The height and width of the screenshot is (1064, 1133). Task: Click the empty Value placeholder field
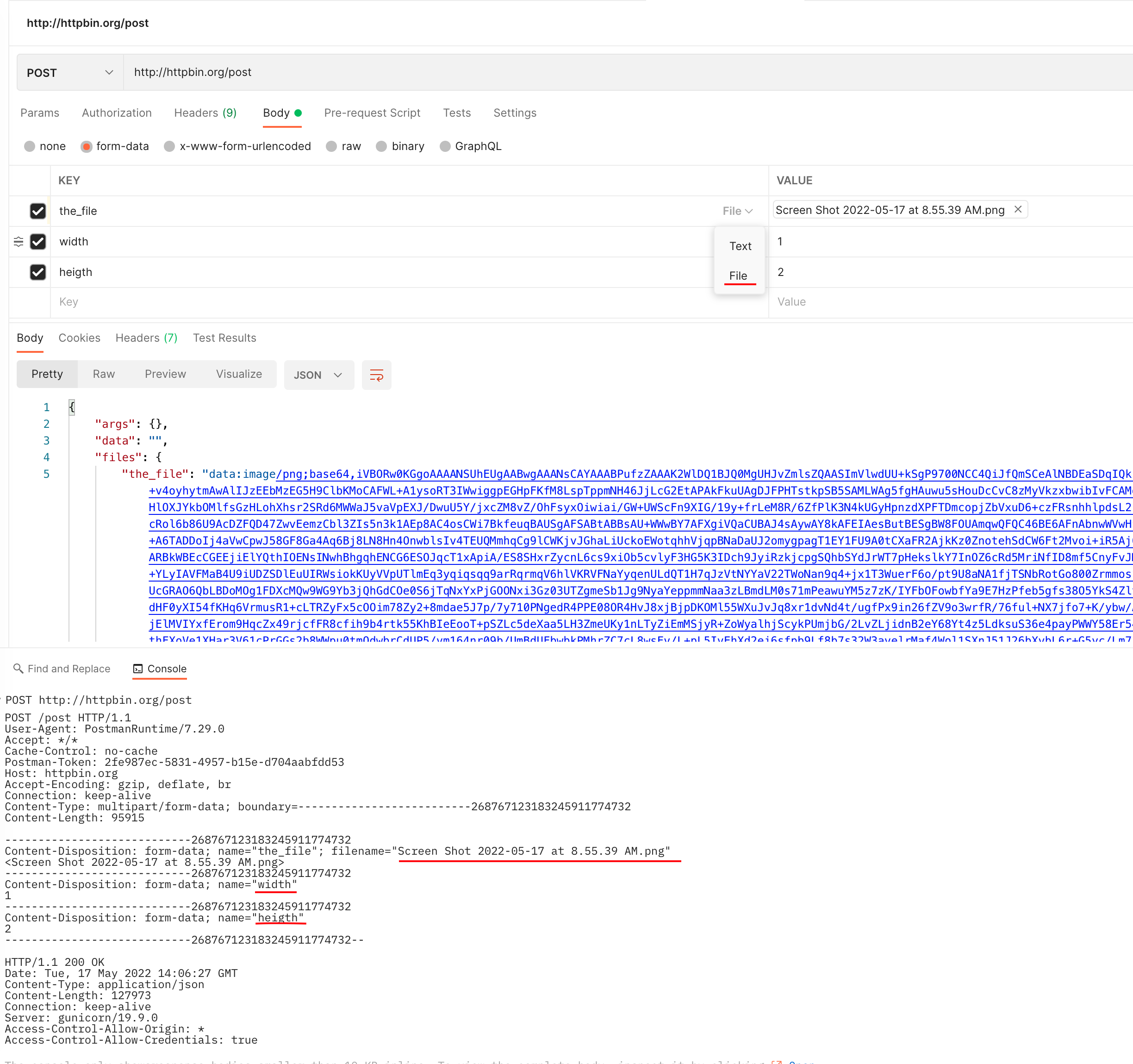[x=951, y=302]
